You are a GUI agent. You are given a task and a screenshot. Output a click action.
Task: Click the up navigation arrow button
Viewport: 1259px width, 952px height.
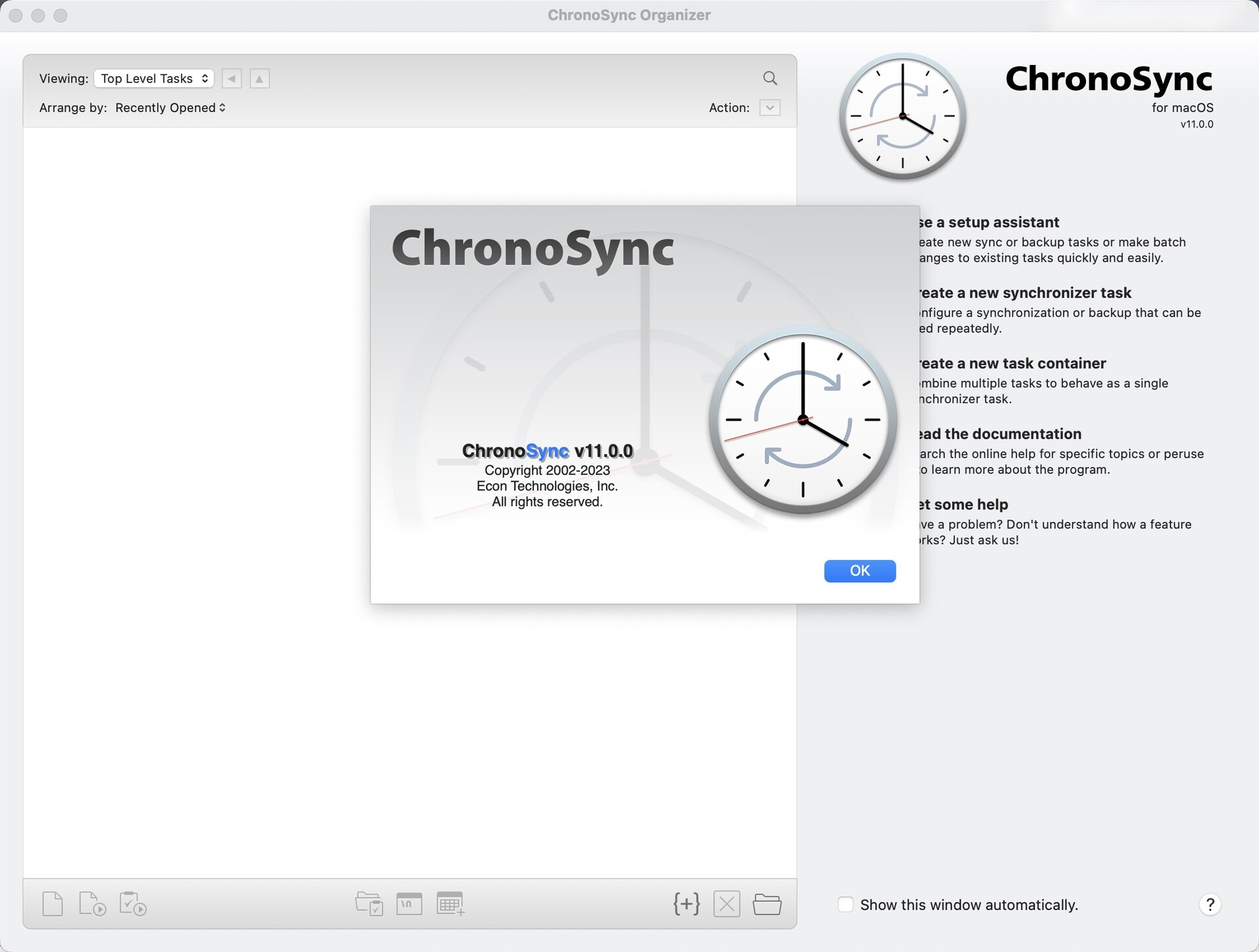259,78
